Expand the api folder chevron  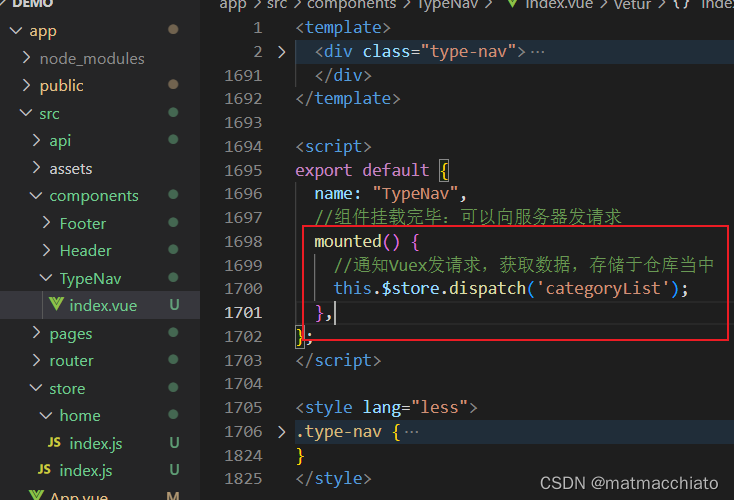pos(37,140)
